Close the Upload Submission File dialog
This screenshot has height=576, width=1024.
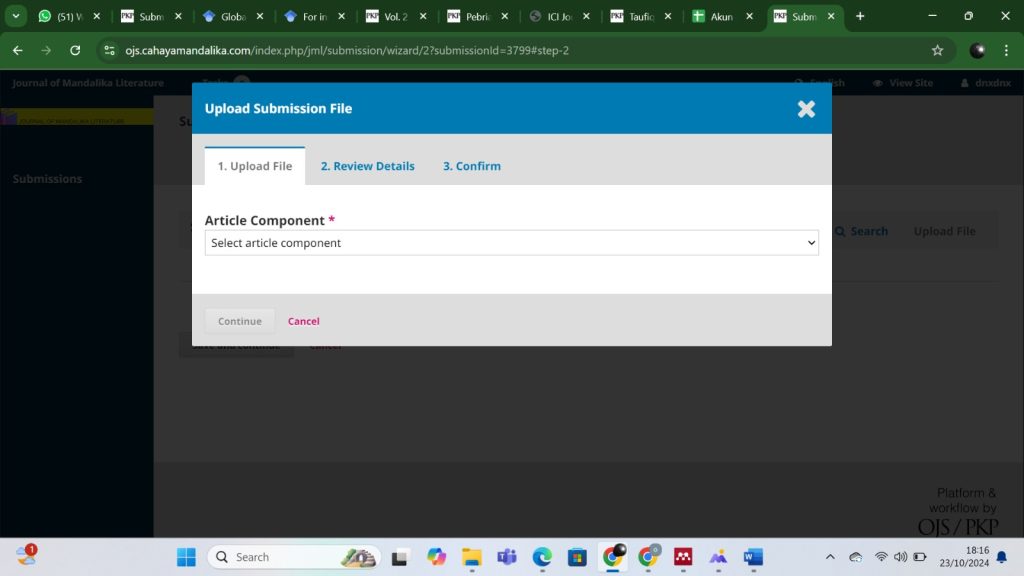pos(806,109)
